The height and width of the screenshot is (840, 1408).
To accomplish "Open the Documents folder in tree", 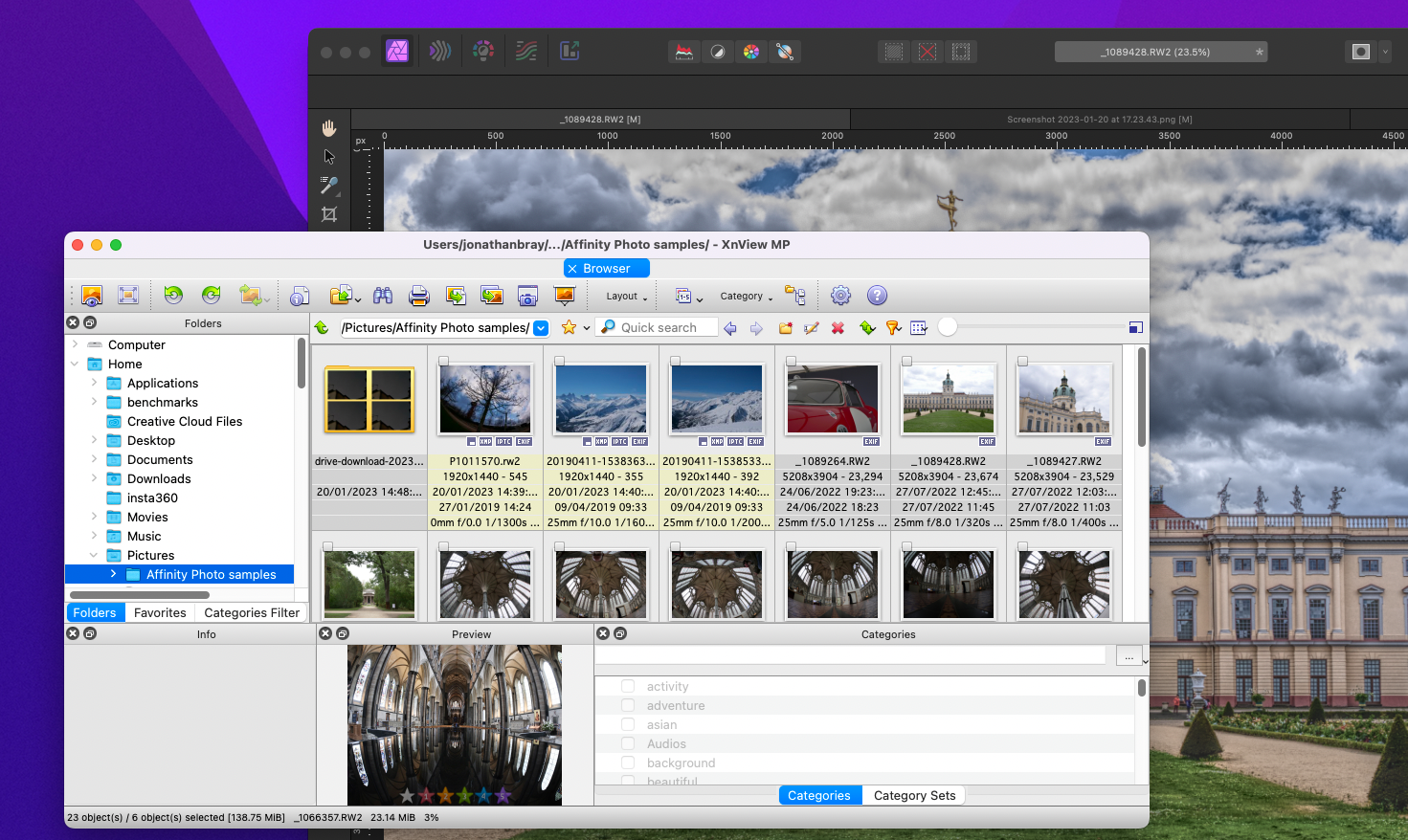I will tap(160, 459).
